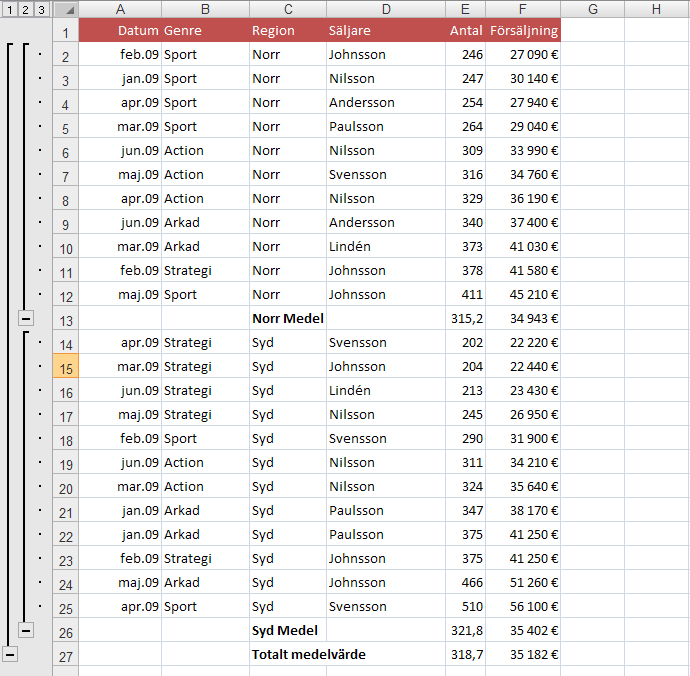Click the Region header cell

(288, 30)
